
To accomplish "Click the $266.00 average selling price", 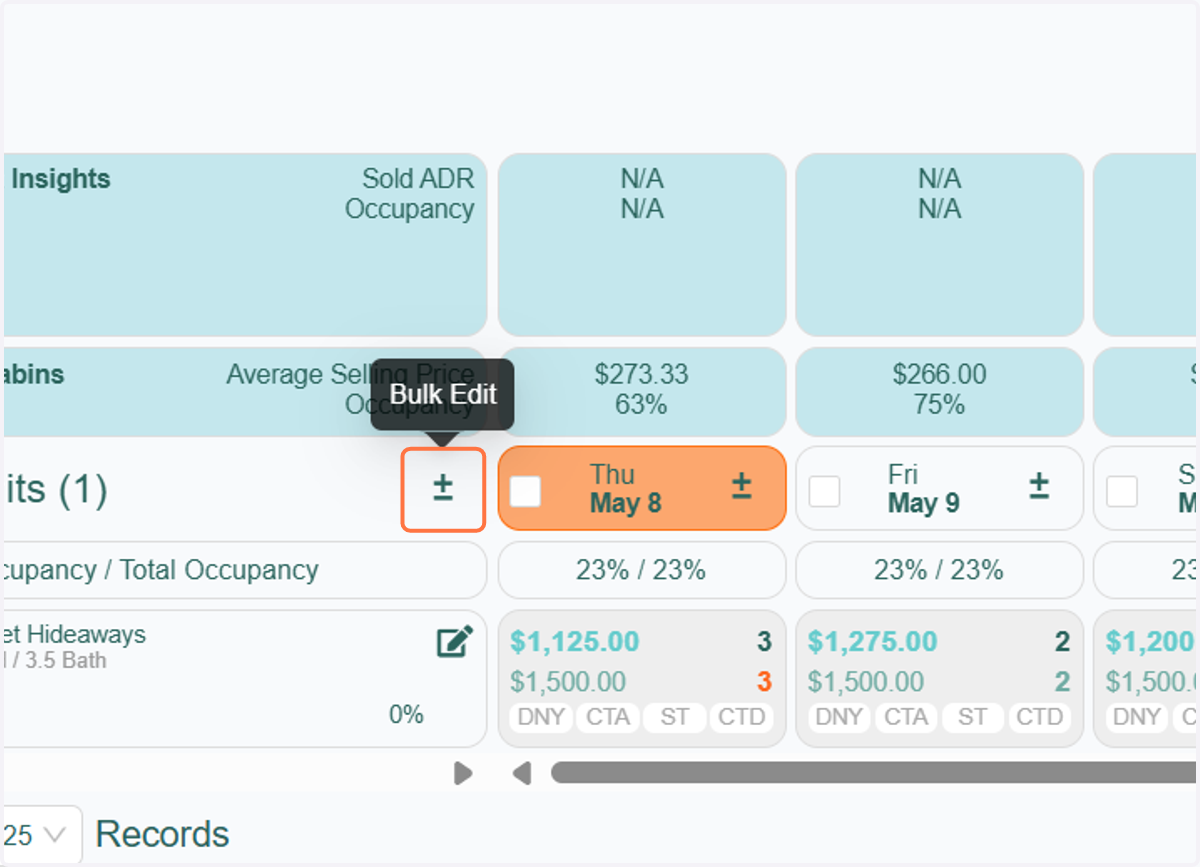I will pos(939,375).
